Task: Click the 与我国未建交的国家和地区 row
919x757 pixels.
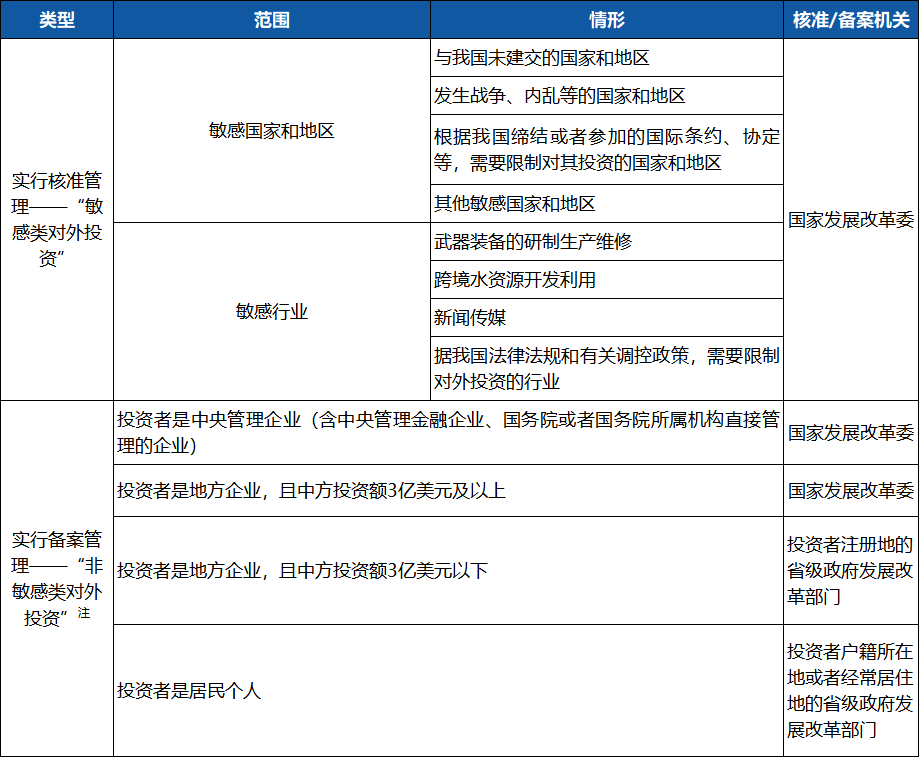Action: pyautogui.click(x=607, y=58)
